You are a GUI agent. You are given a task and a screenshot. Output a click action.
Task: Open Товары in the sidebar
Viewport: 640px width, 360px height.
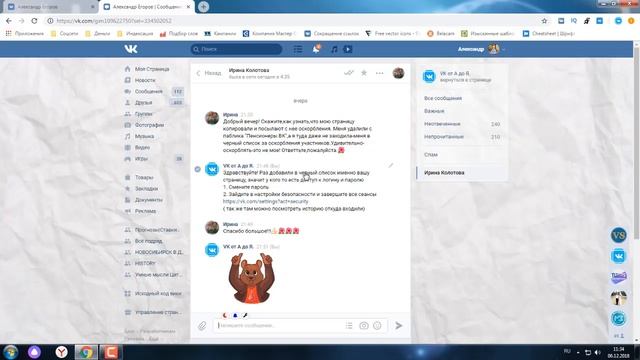pos(144,178)
